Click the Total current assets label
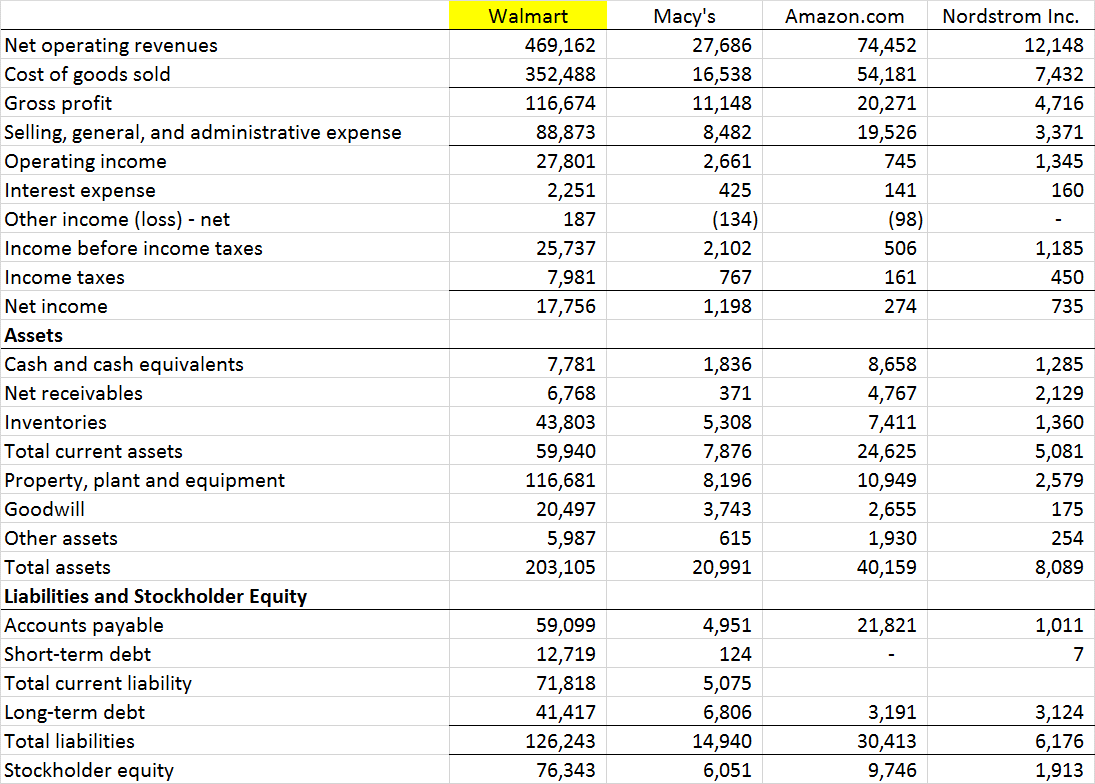The height and width of the screenshot is (784, 1095). [x=93, y=451]
